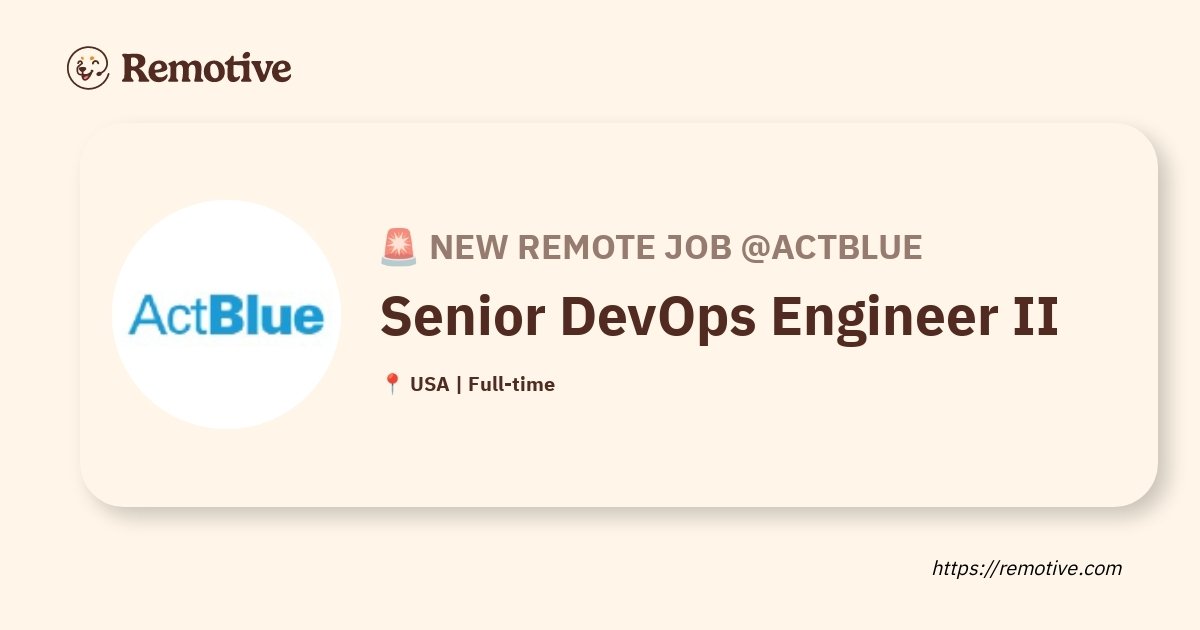Visit the https://remotive.com URL
The height and width of the screenshot is (630, 1200).
[1027, 568]
